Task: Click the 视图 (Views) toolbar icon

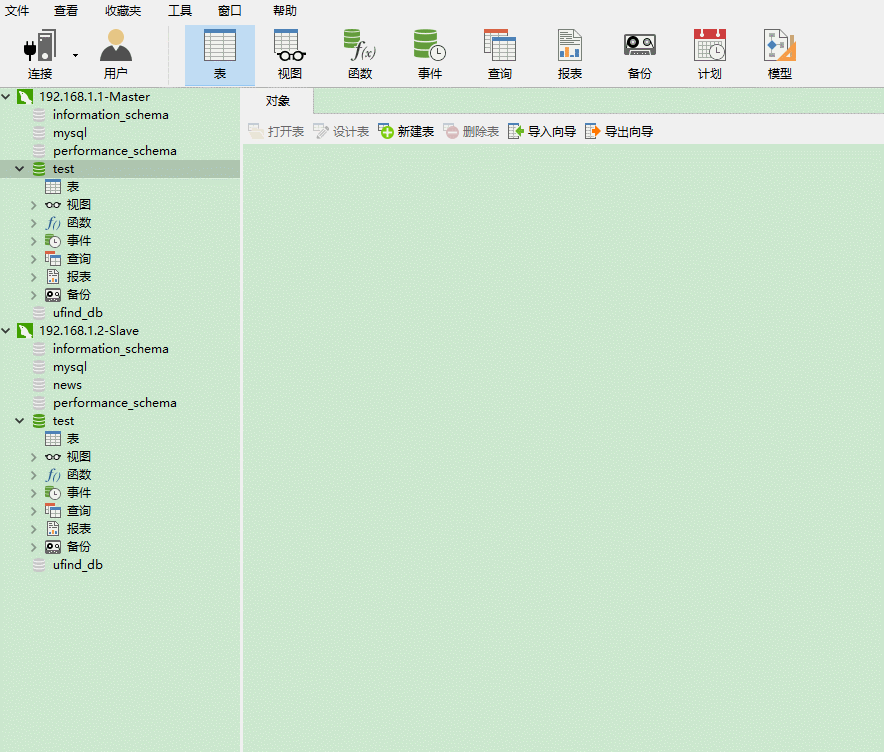Action: click(289, 54)
